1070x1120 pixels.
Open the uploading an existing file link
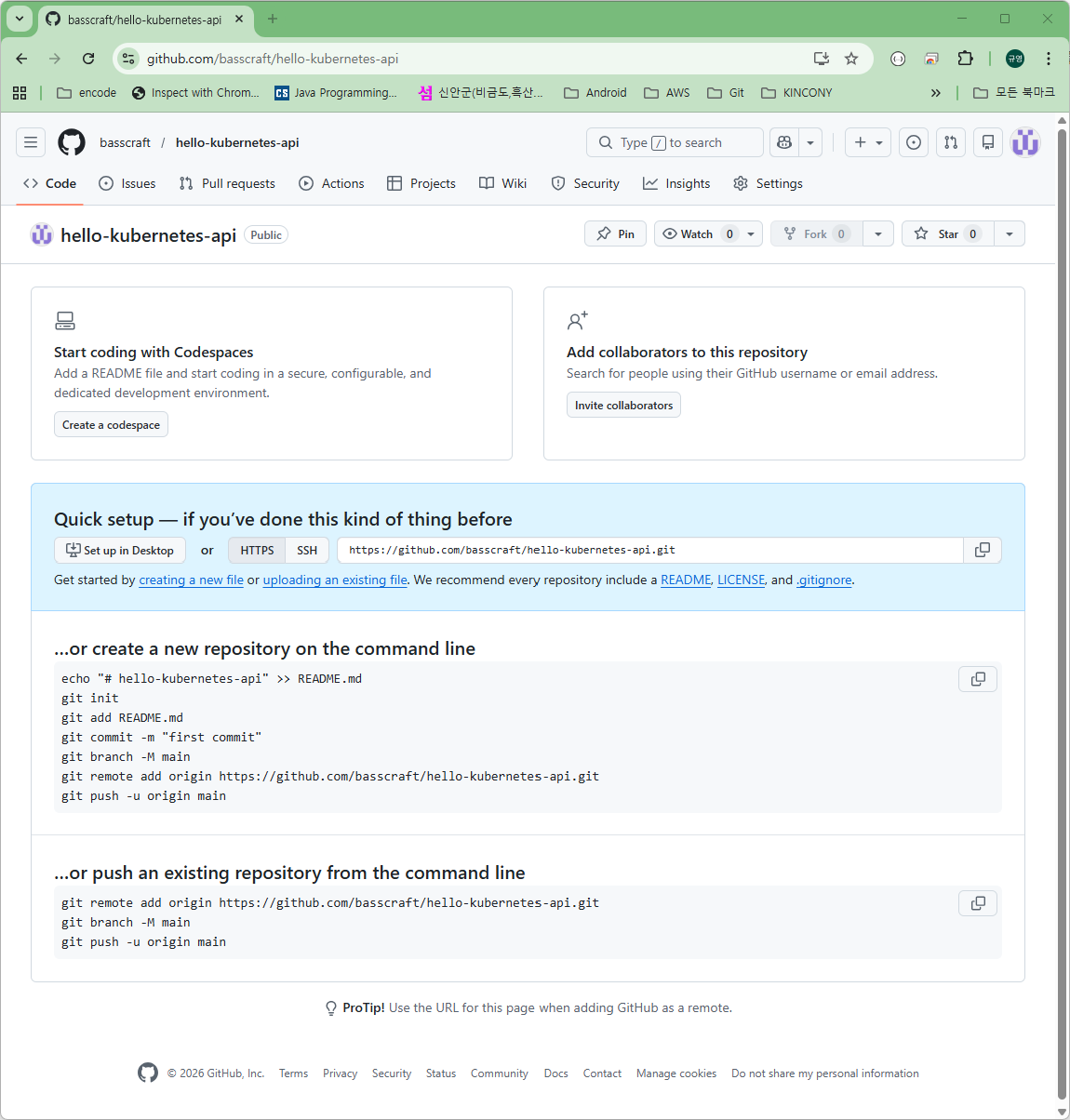click(335, 580)
